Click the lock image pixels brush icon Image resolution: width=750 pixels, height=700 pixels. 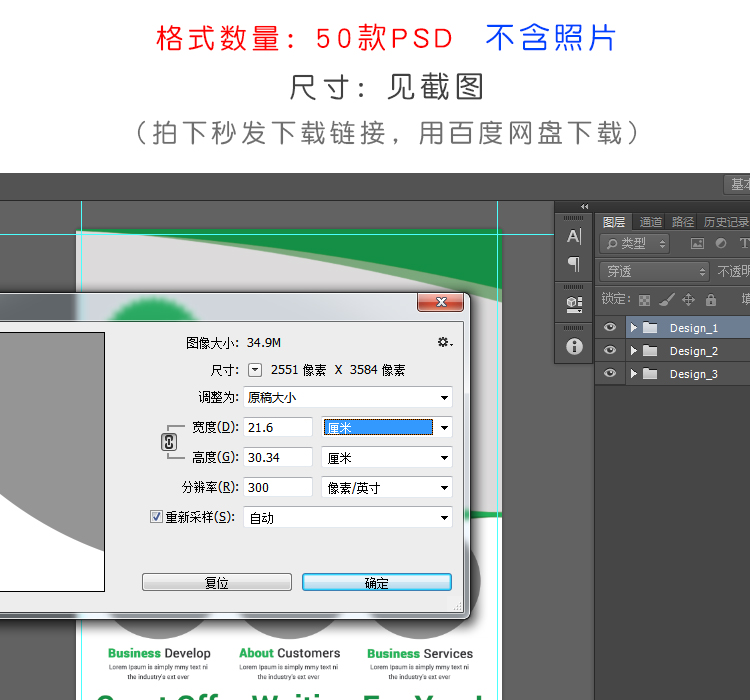[x=666, y=300]
